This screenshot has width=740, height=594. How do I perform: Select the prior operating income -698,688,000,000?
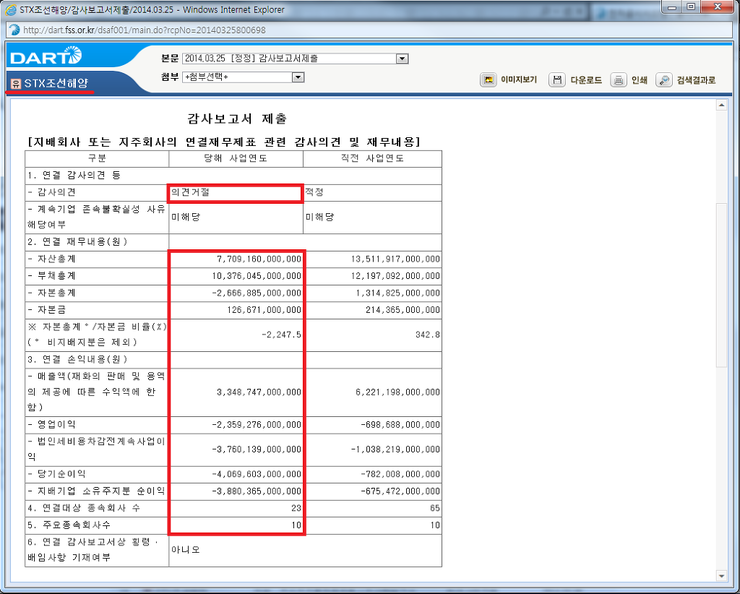coord(400,425)
